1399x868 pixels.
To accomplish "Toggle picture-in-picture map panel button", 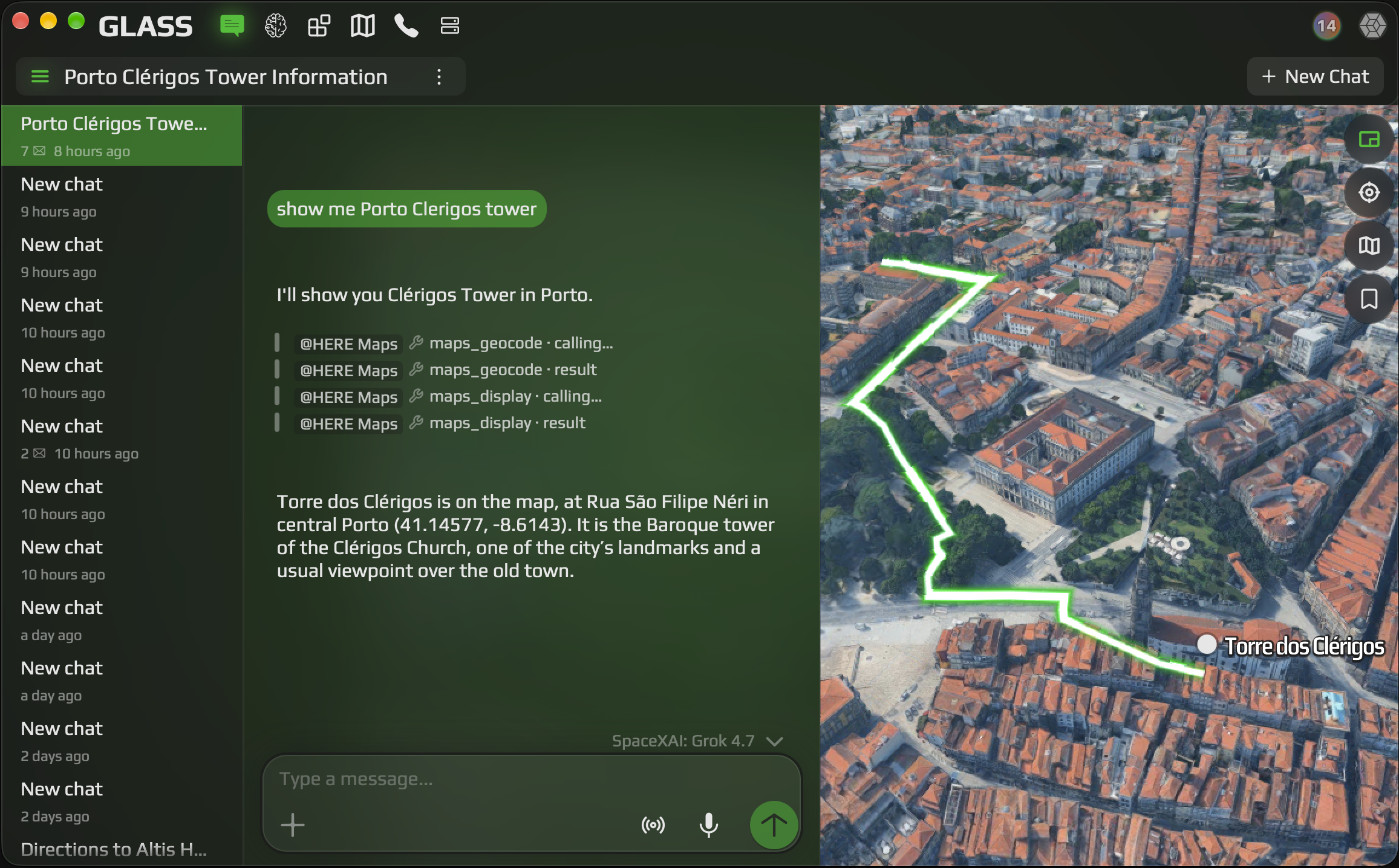I will [x=1369, y=140].
